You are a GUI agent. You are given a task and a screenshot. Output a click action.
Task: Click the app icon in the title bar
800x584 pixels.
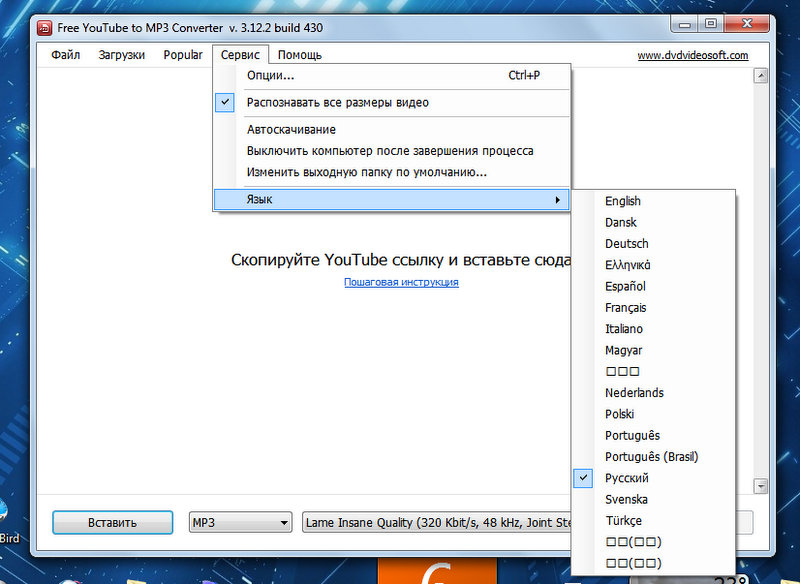pyautogui.click(x=45, y=28)
